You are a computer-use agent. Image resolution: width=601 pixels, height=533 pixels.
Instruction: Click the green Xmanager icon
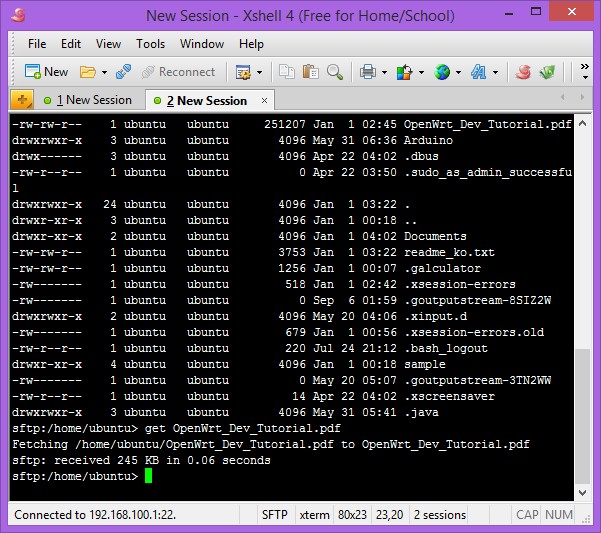pyautogui.click(x=547, y=72)
